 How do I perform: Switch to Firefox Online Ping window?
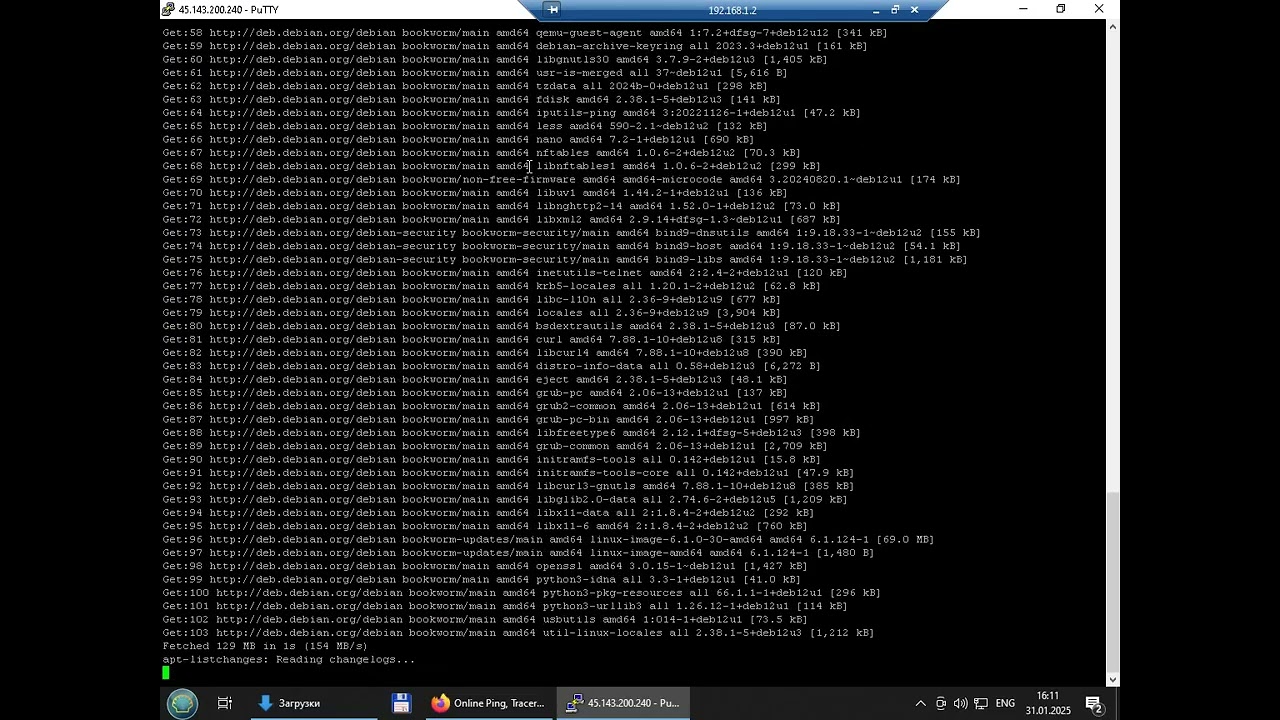488,703
